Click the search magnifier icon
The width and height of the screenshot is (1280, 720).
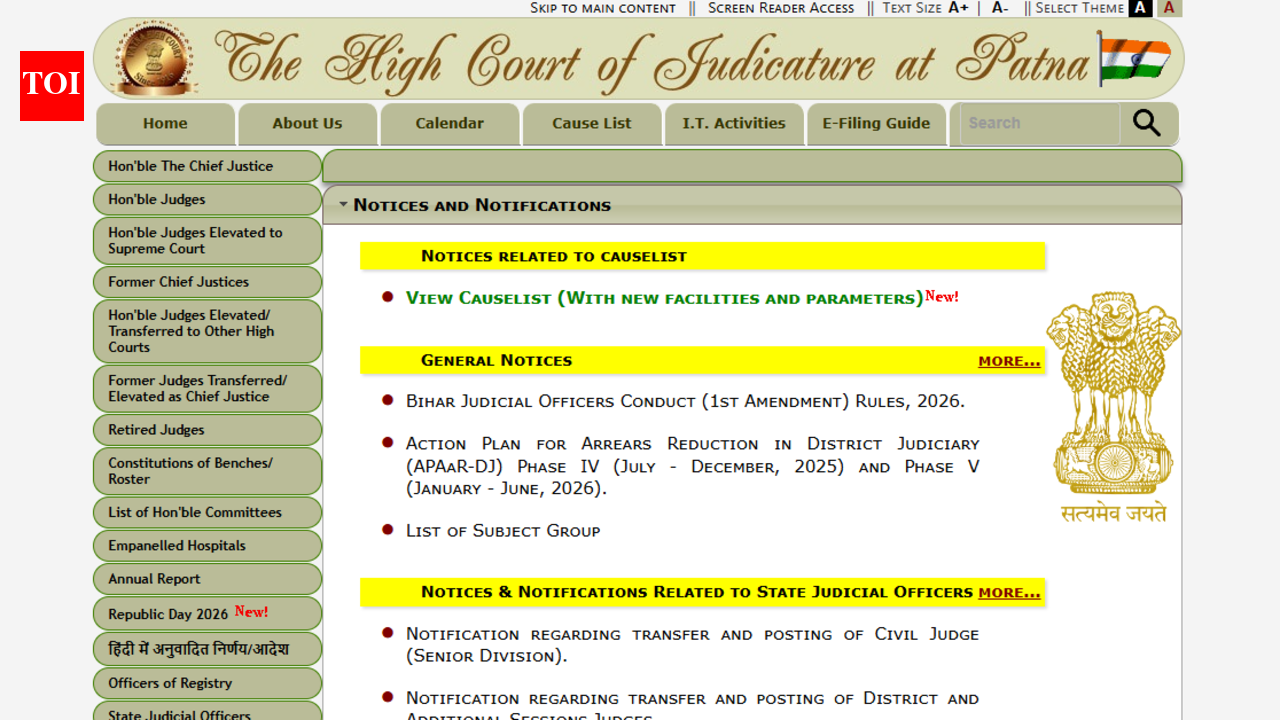(1146, 123)
